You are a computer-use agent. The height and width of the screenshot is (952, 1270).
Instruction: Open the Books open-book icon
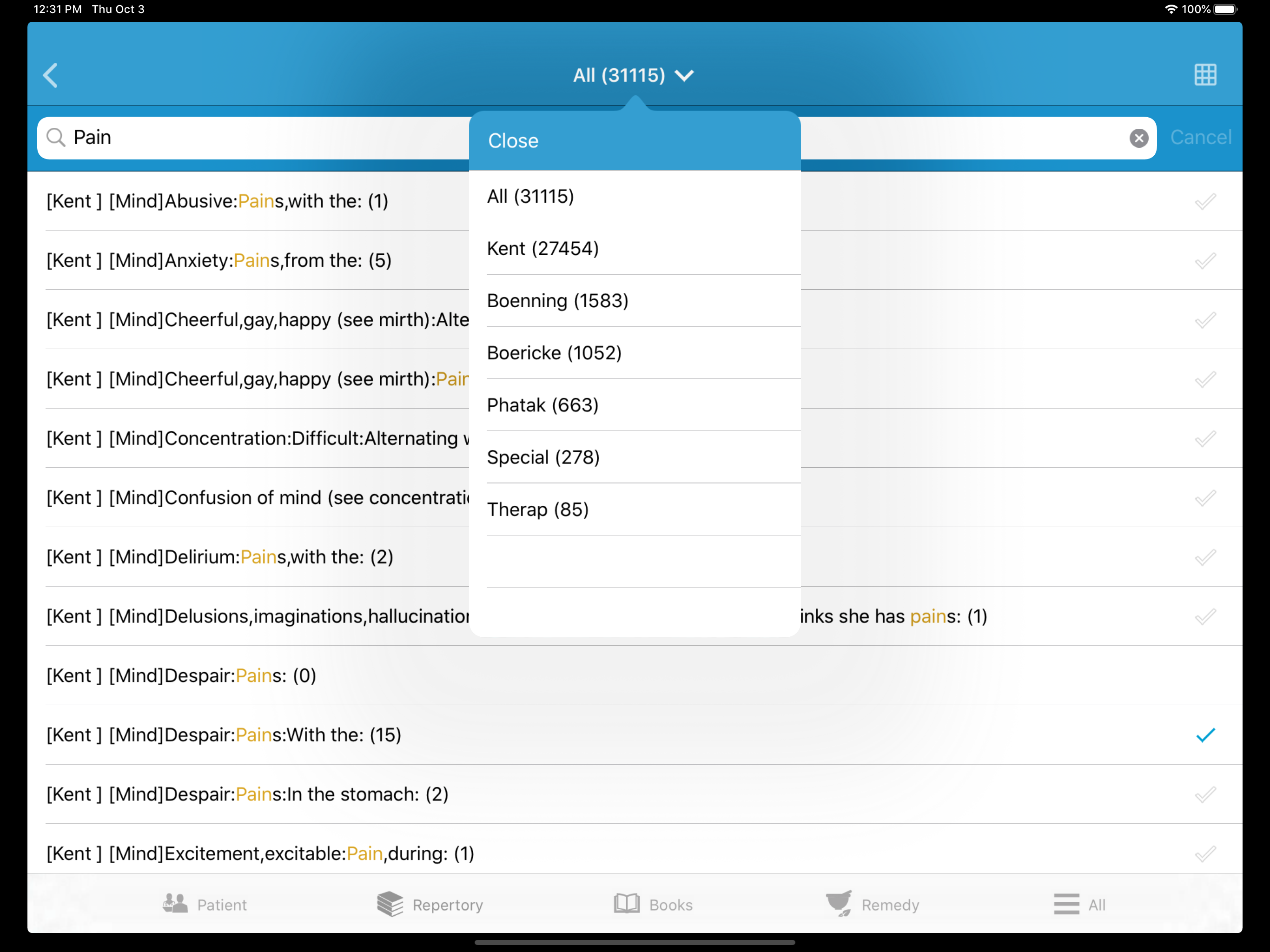(626, 904)
